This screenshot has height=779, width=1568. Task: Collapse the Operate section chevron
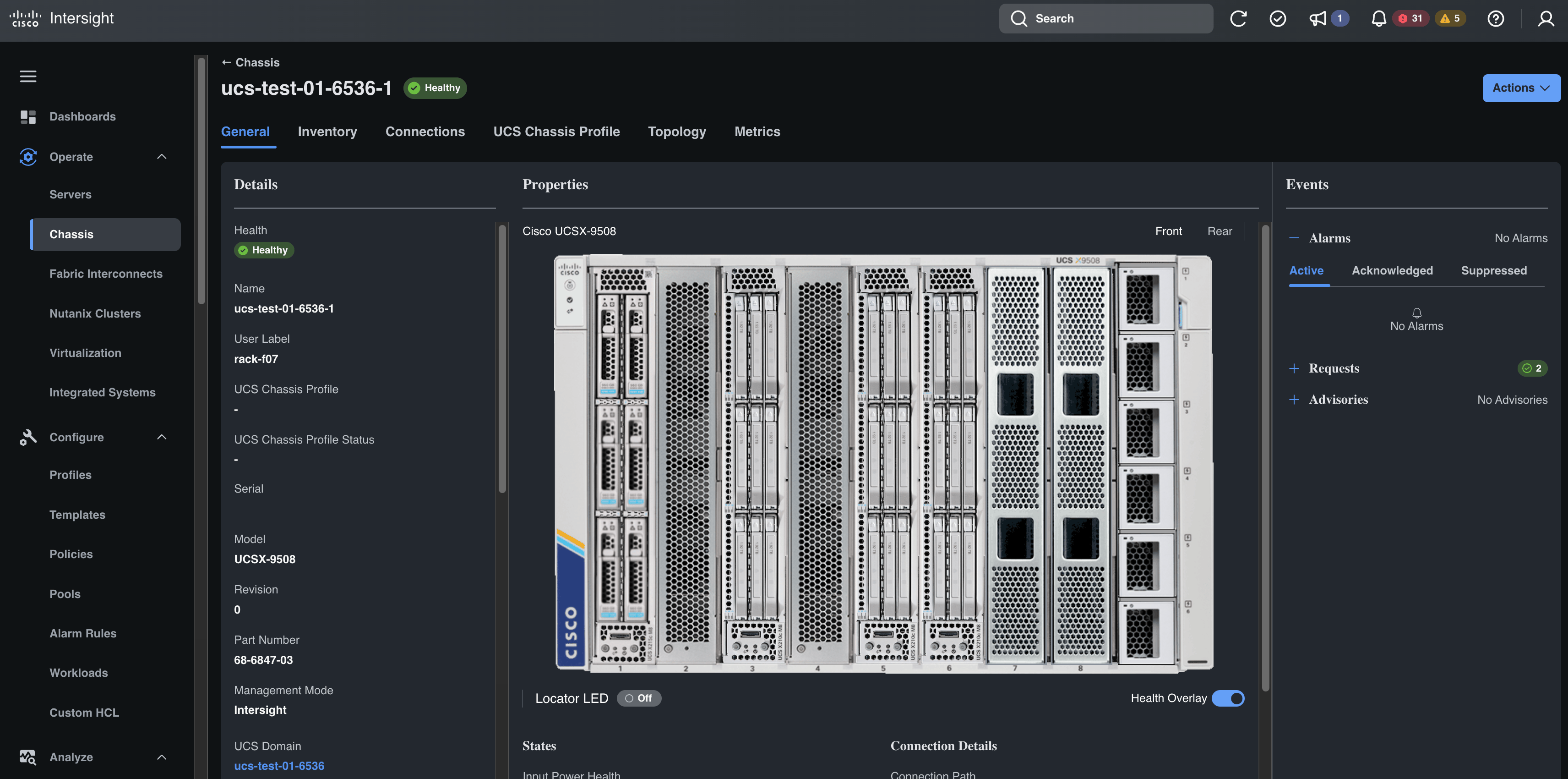(161, 157)
